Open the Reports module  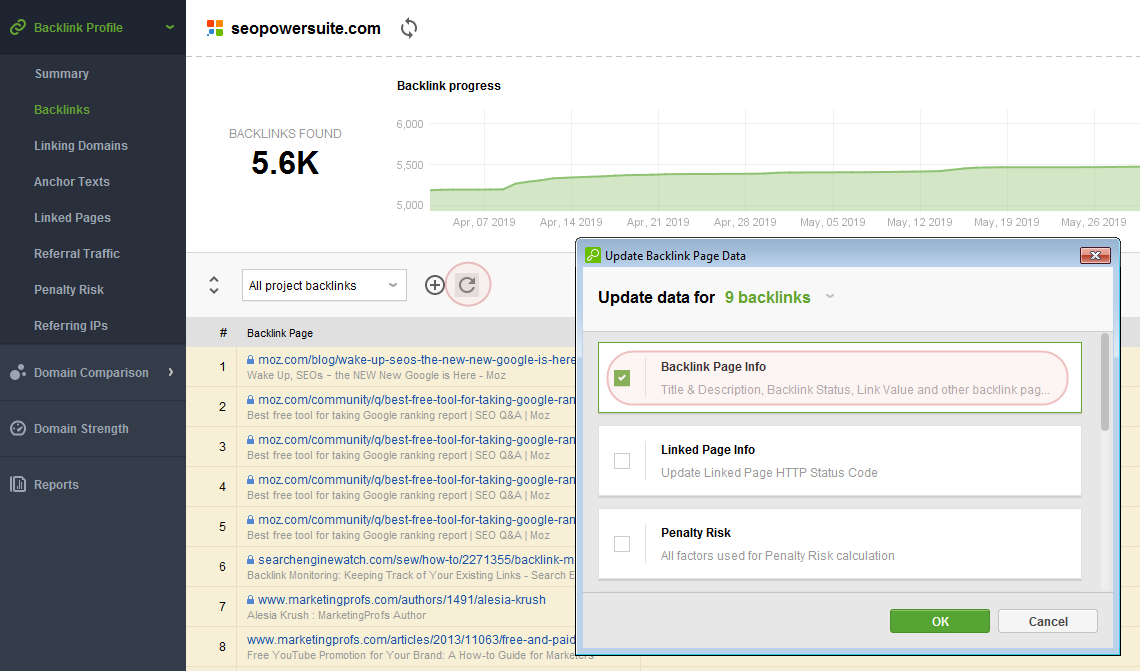click(x=56, y=485)
